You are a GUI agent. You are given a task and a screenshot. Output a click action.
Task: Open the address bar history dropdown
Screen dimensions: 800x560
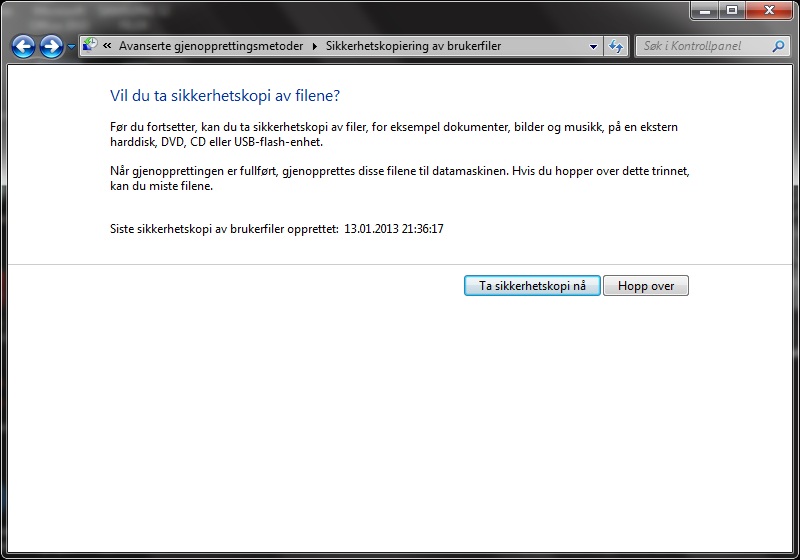pyautogui.click(x=593, y=46)
